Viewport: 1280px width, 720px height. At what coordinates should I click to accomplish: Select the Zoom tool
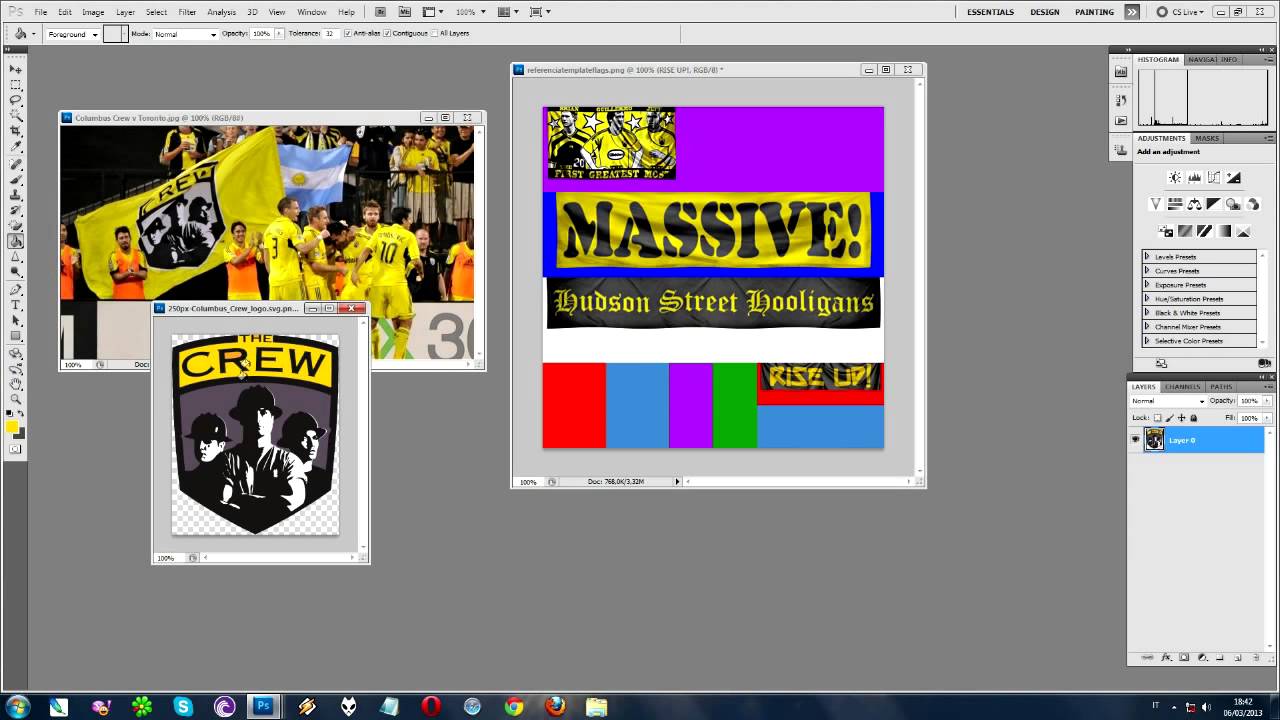point(16,399)
